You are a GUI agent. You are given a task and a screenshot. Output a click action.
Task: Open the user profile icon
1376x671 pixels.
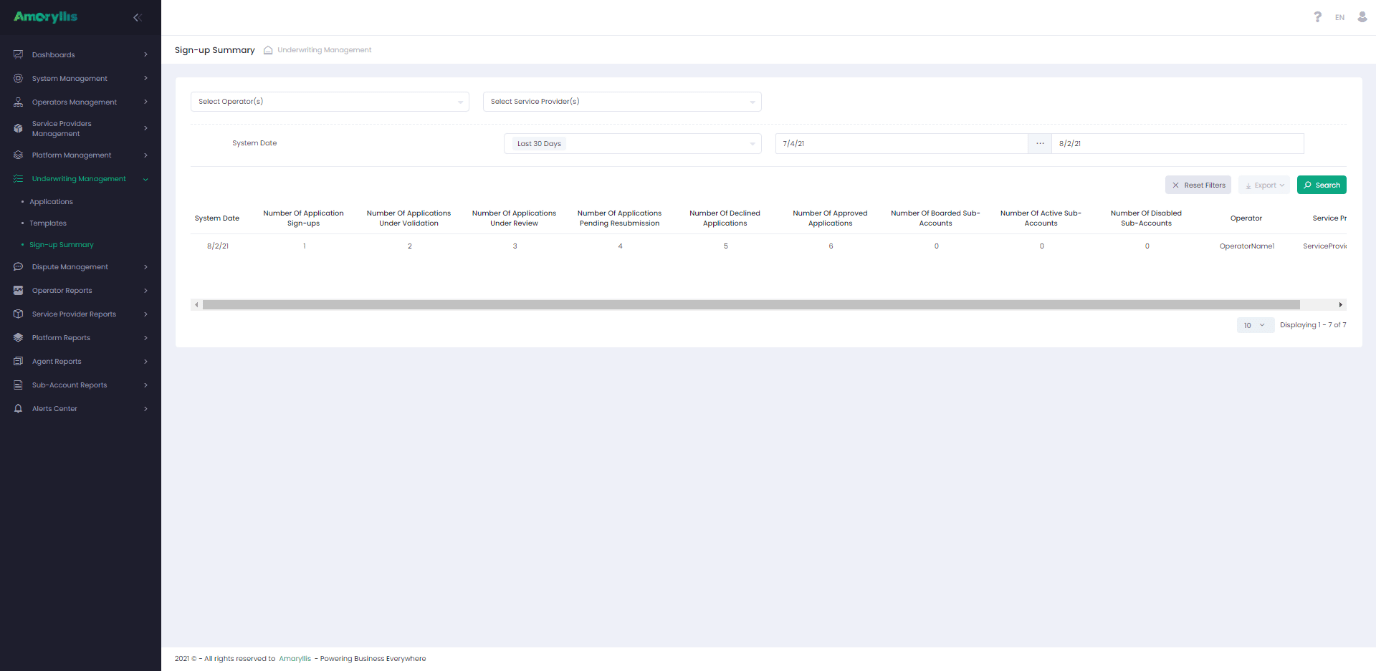1362,17
